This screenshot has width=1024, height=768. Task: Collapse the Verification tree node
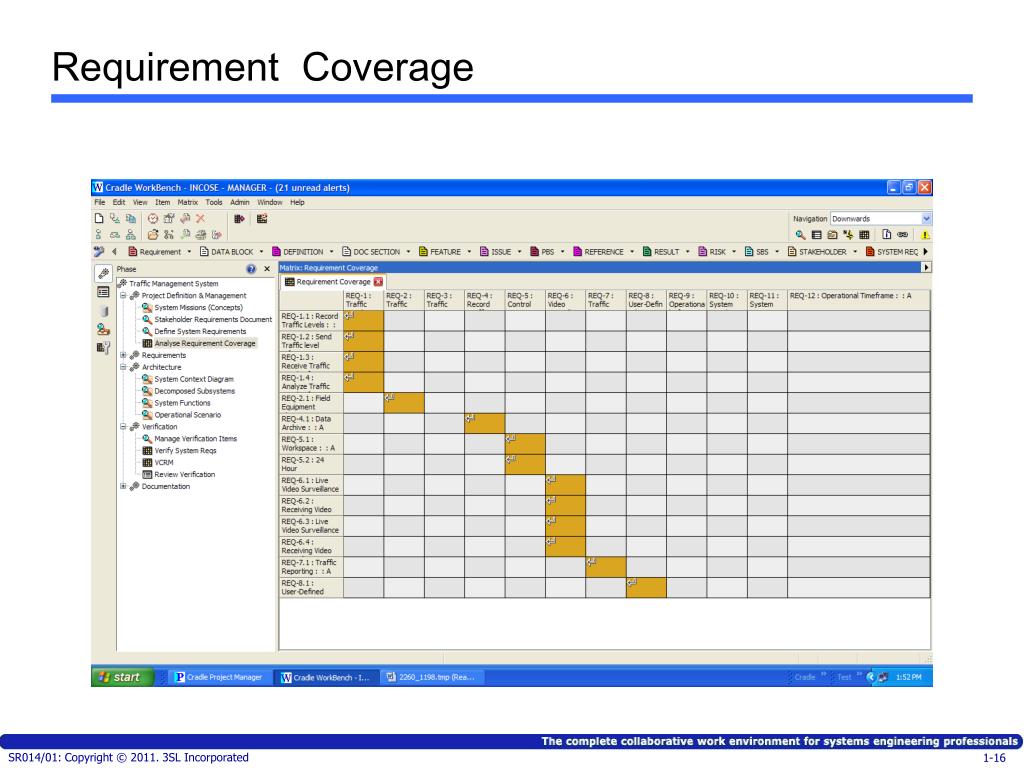pos(123,426)
